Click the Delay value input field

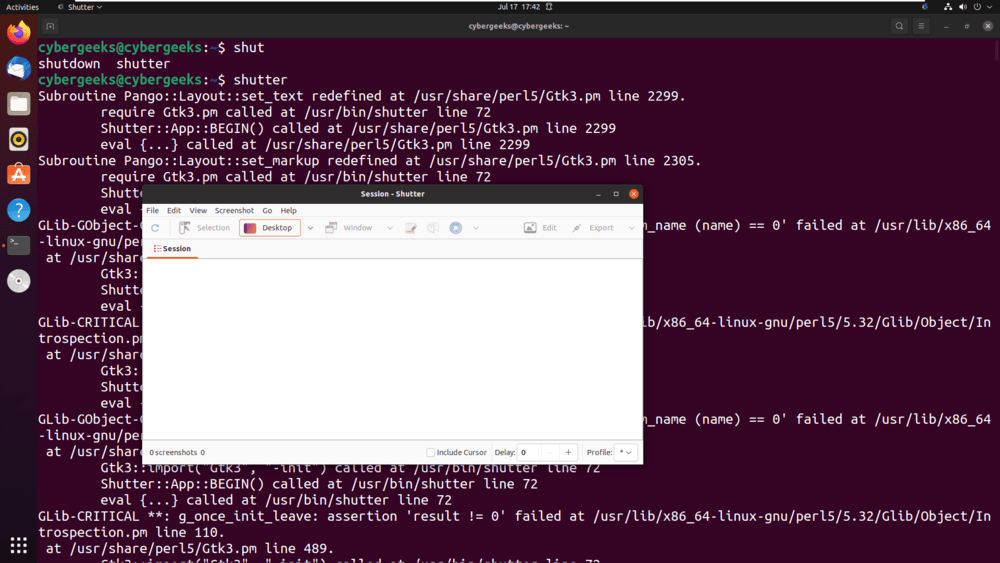click(529, 453)
